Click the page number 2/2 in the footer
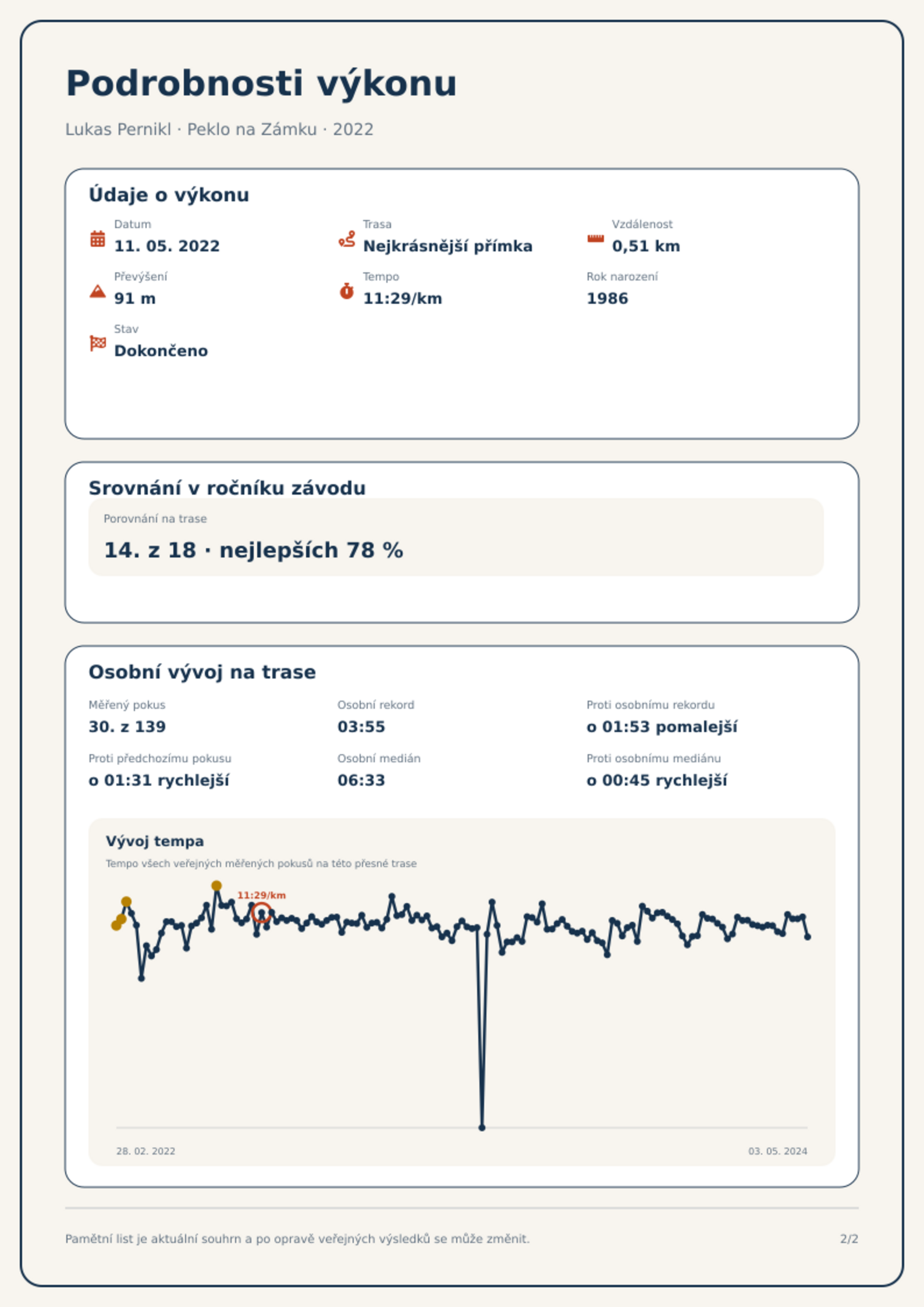Image resolution: width=924 pixels, height=1307 pixels. [849, 1239]
